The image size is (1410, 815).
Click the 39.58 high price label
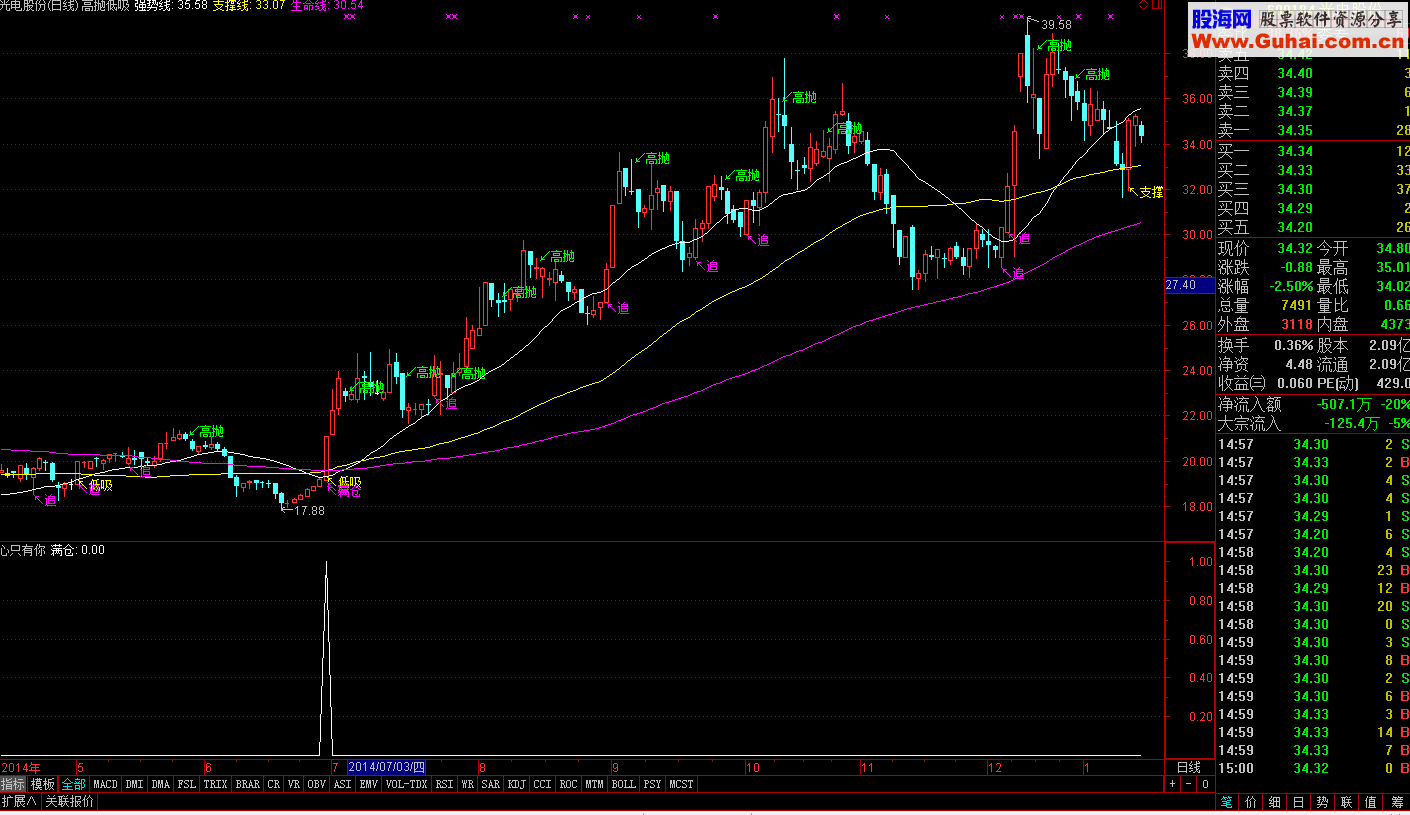point(1056,24)
